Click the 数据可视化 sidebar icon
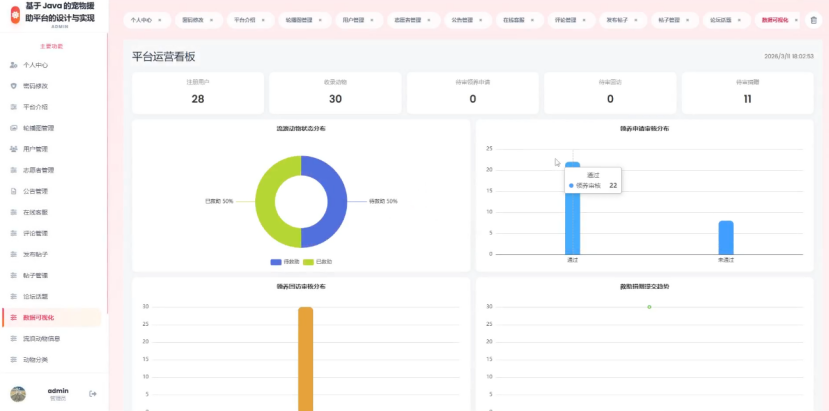This screenshot has width=829, height=411. pos(14,318)
